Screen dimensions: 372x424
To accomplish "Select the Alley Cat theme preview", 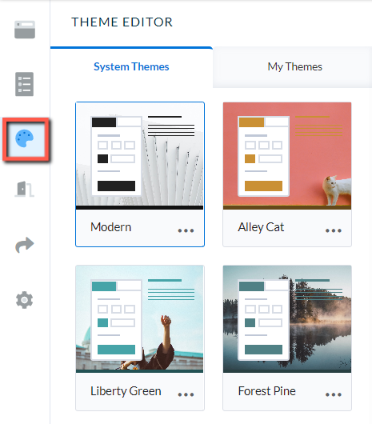I will point(287,156).
